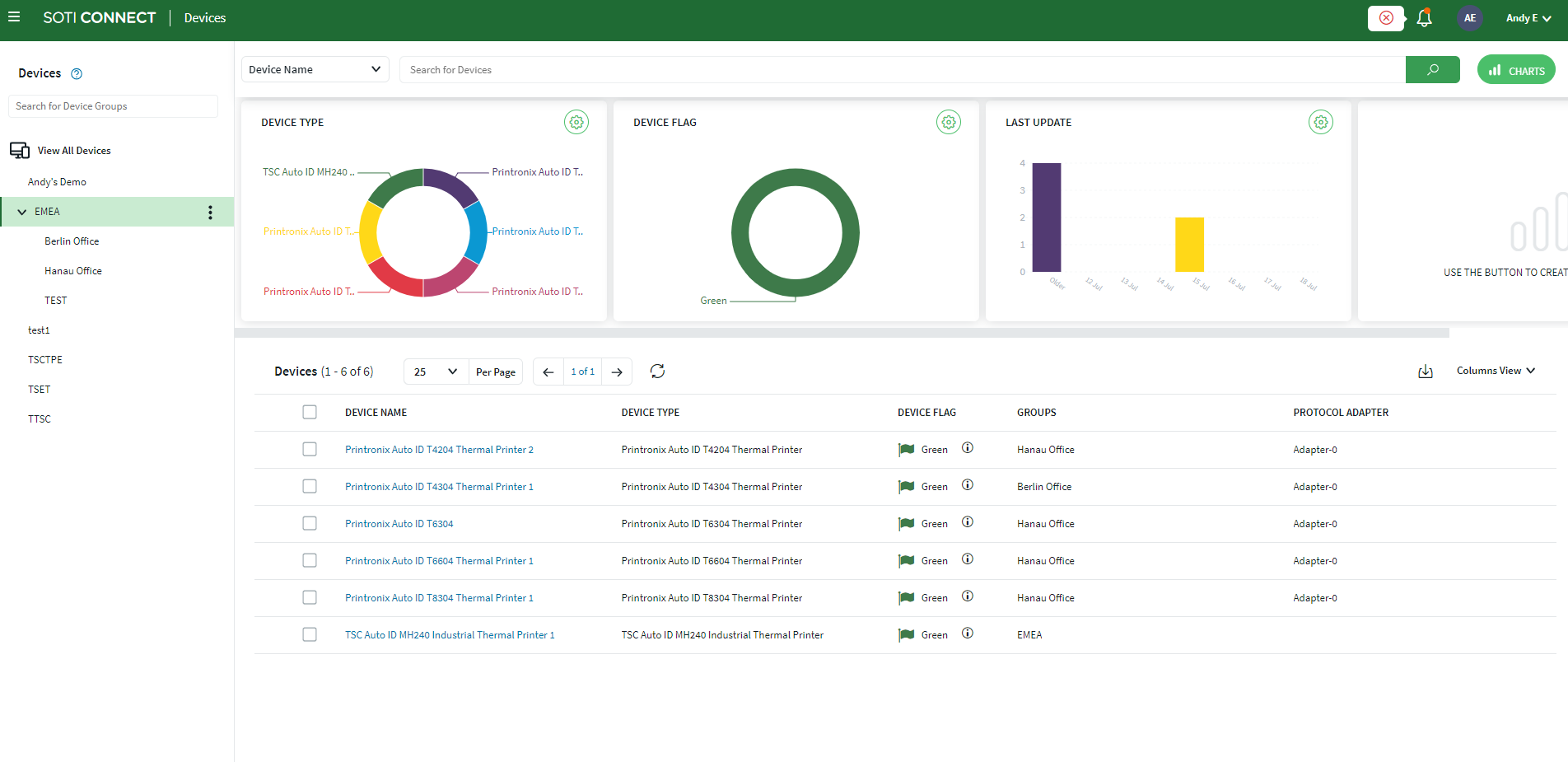The image size is (1568, 762).
Task: Select TSCTPE group
Action: click(x=45, y=360)
